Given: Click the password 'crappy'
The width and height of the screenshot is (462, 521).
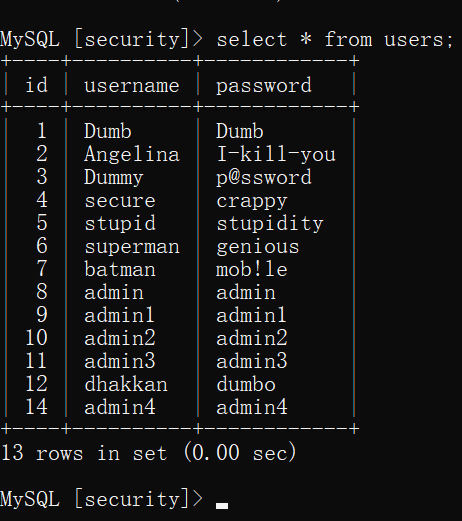Looking at the screenshot, I should pyautogui.click(x=252, y=202).
